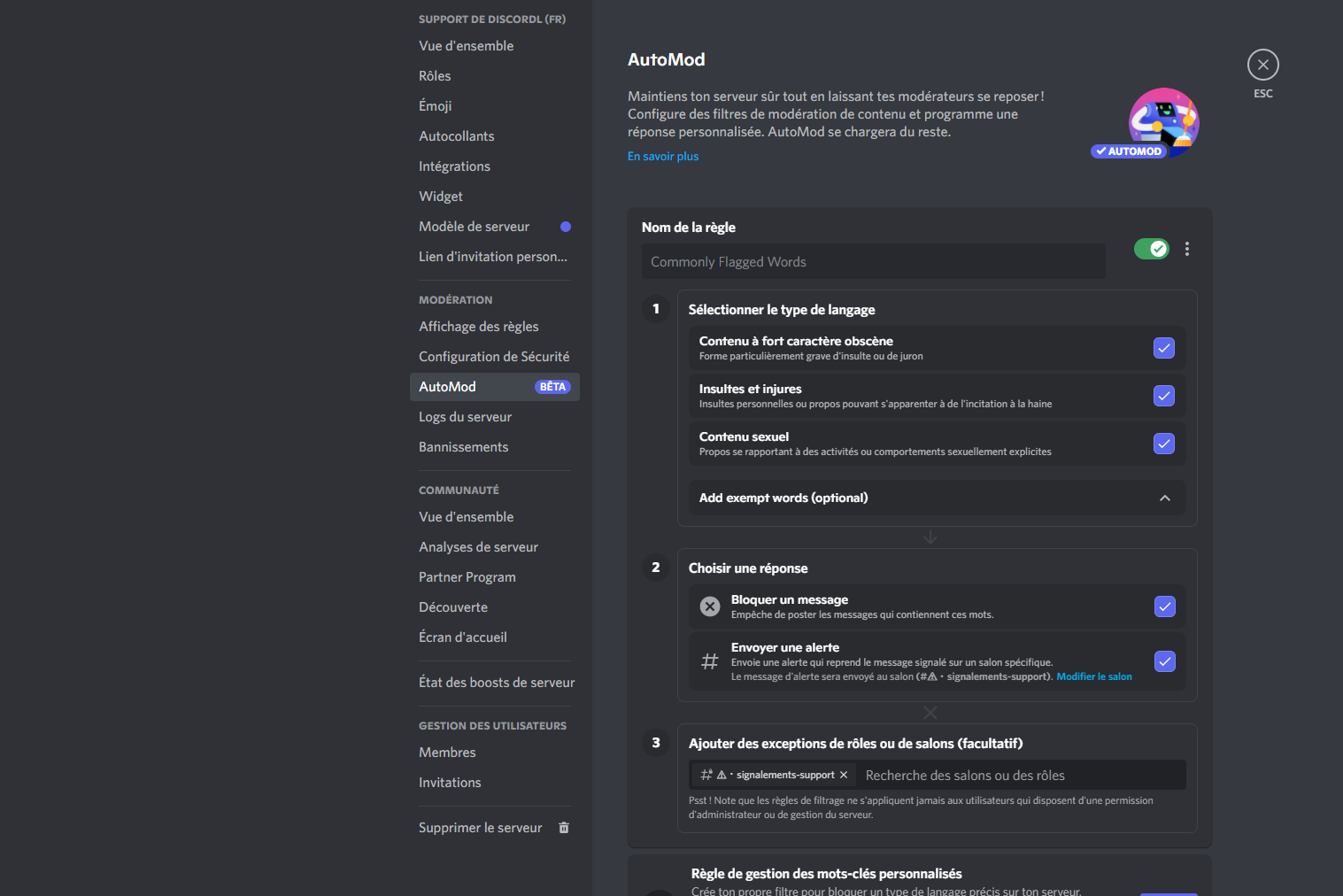Screen dimensions: 1343x896
Task: Click the blue dot next to Modèle de serveur
Action: pos(565,227)
